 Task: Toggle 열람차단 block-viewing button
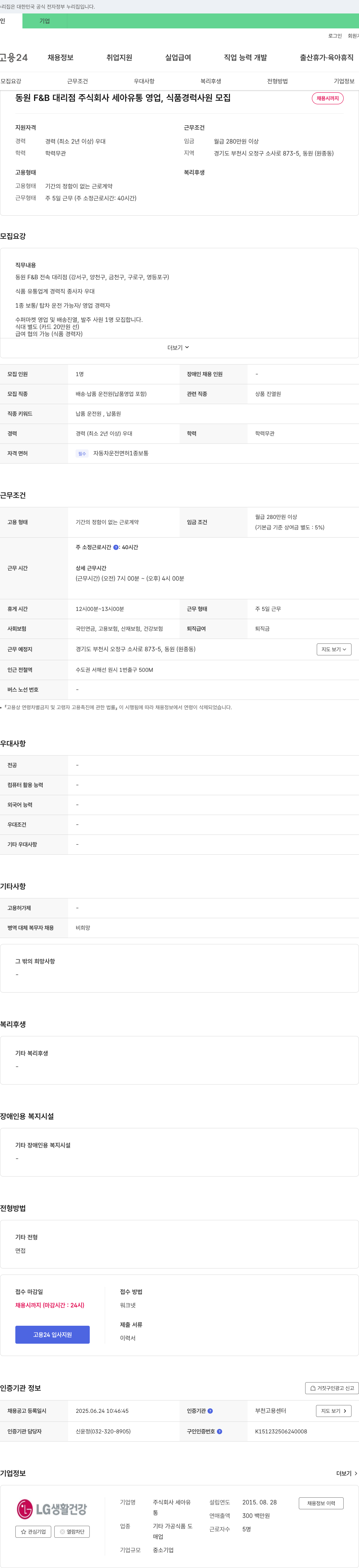click(x=72, y=1531)
